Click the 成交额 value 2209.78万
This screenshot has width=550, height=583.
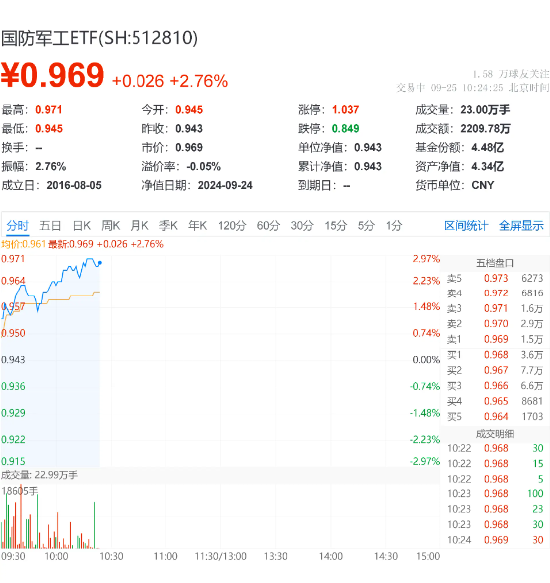pyautogui.click(x=485, y=129)
